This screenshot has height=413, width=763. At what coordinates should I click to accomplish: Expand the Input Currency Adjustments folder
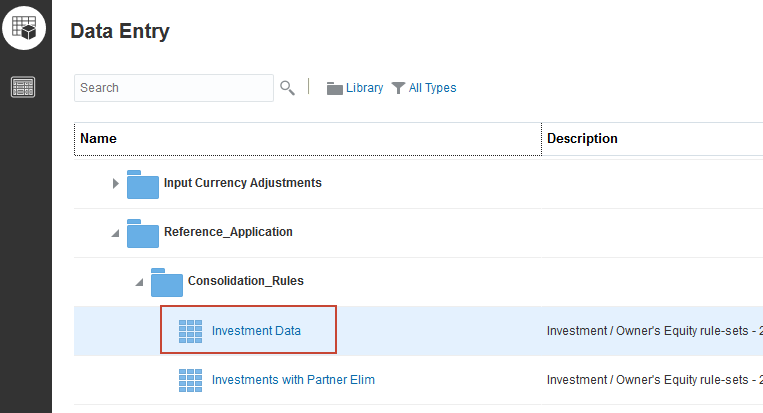click(x=116, y=184)
